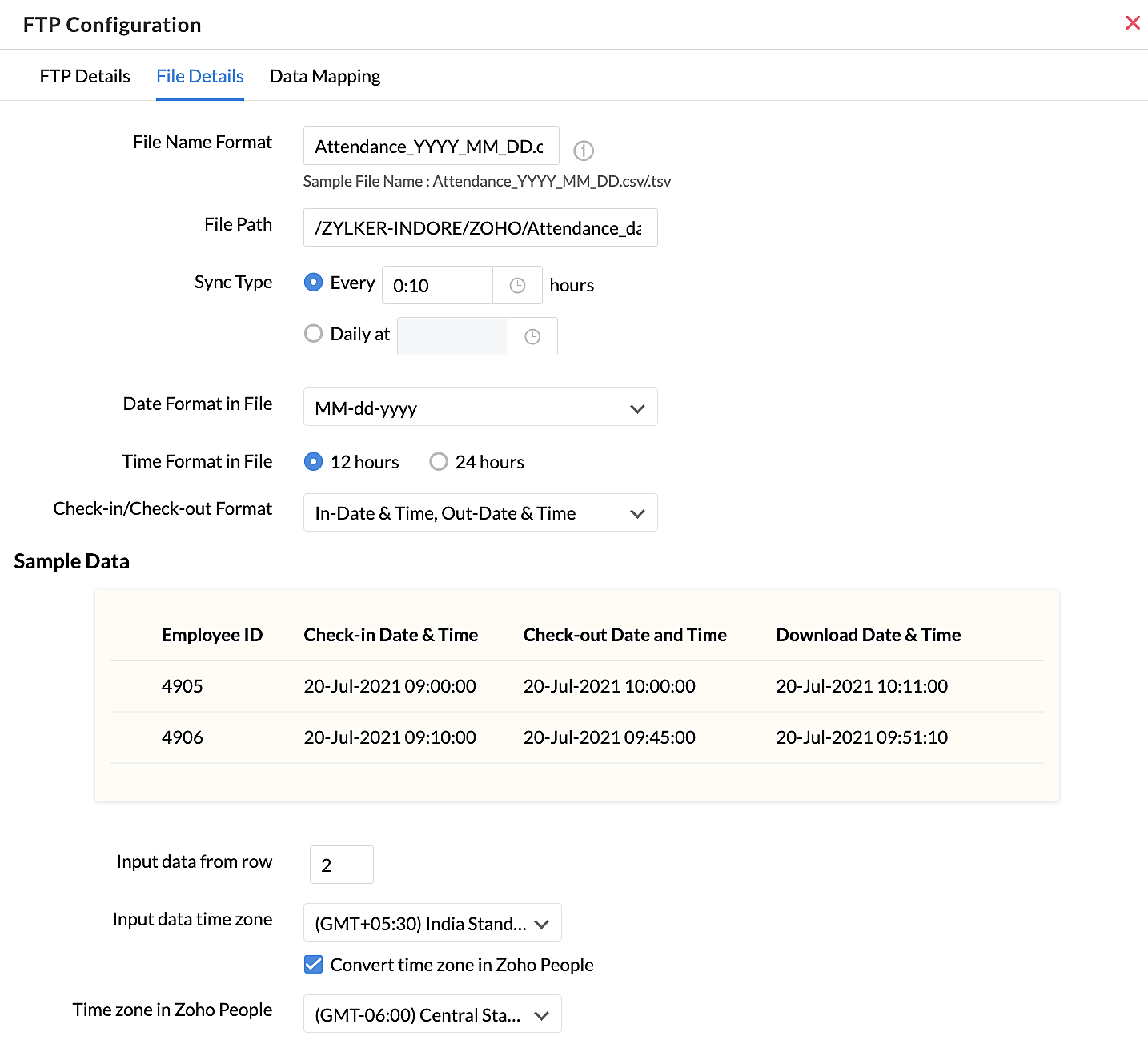This screenshot has width=1148, height=1064.
Task: Close the FTP Configuration dialog
Action: coord(1133,22)
